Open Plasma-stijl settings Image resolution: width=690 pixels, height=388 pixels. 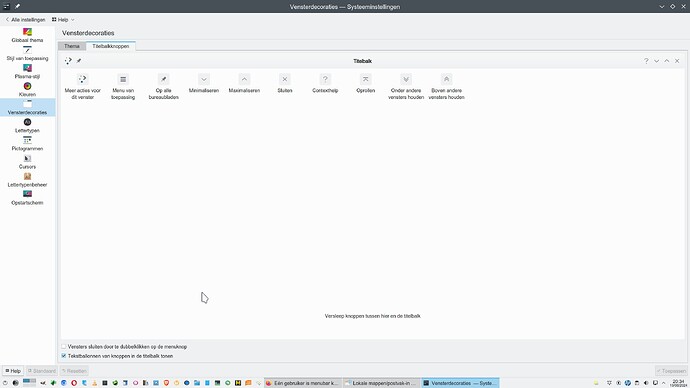tap(27, 71)
